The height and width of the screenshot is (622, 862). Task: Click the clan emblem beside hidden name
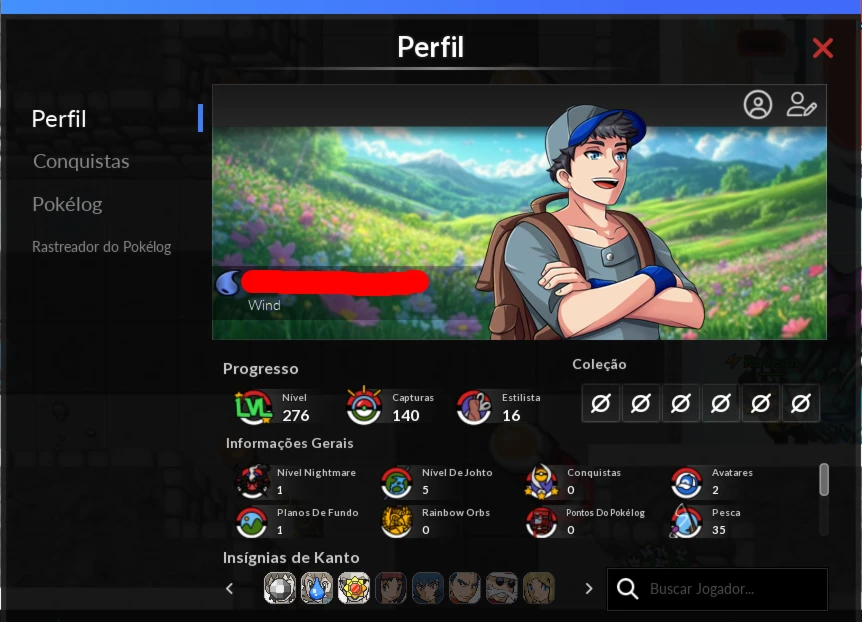point(228,283)
